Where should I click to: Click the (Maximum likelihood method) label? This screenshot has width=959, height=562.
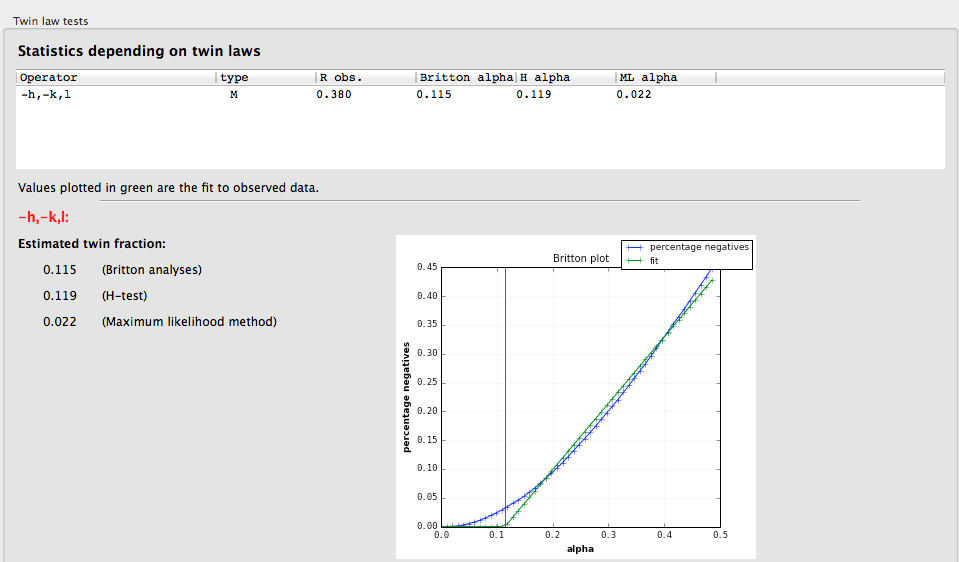(x=189, y=322)
